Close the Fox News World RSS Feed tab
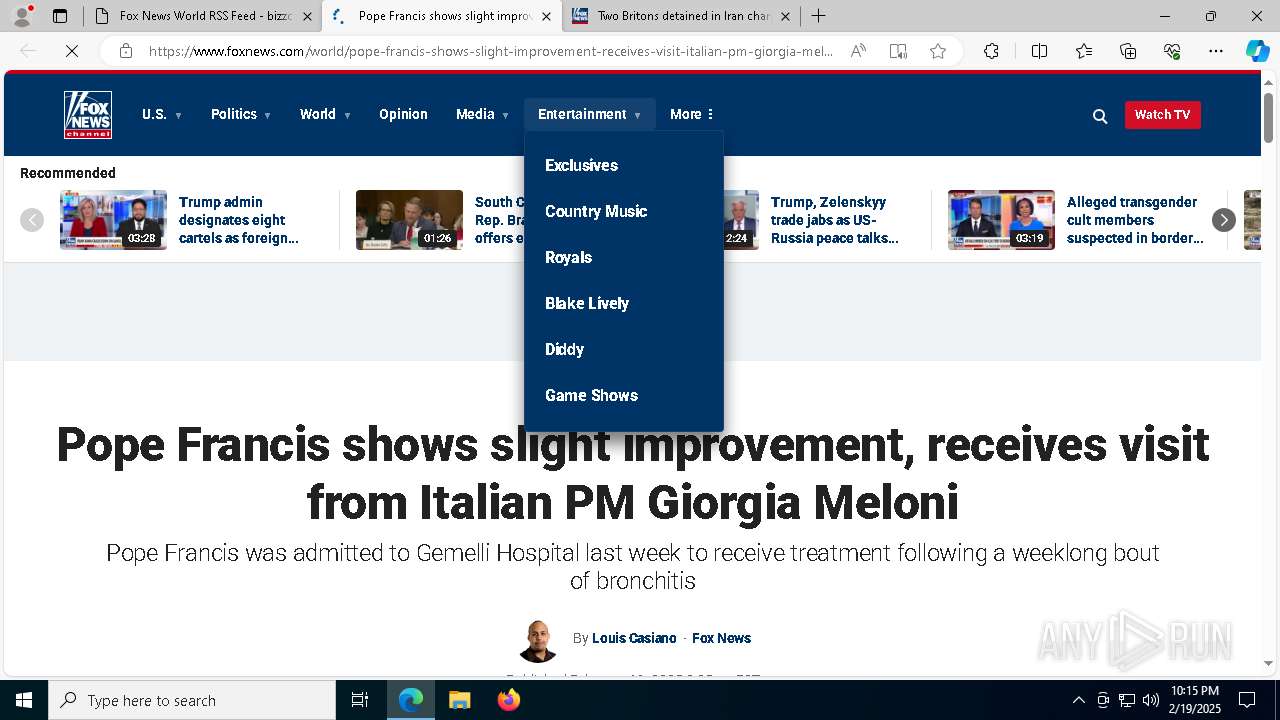 click(308, 16)
